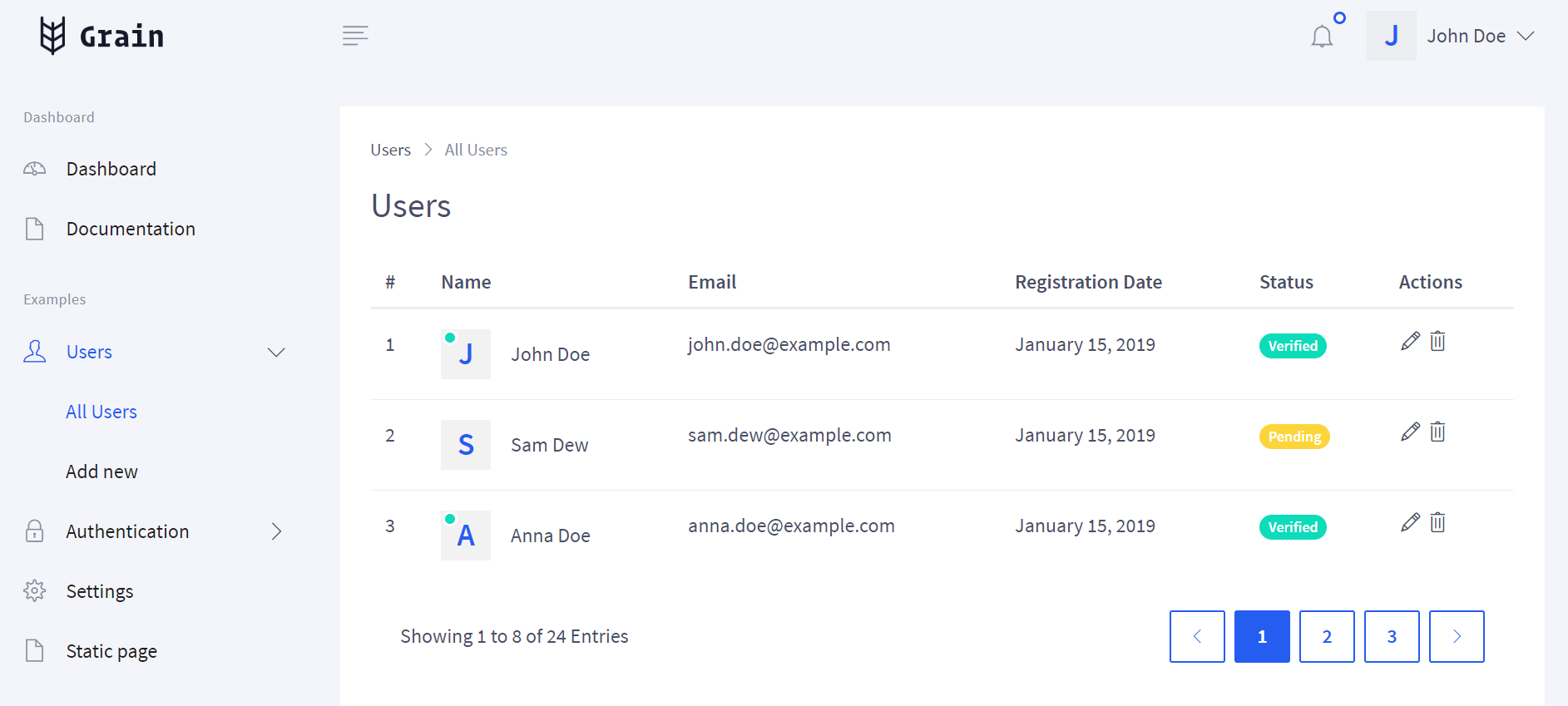Click the Registration Date column header
1568x706 pixels.
coord(1088,282)
